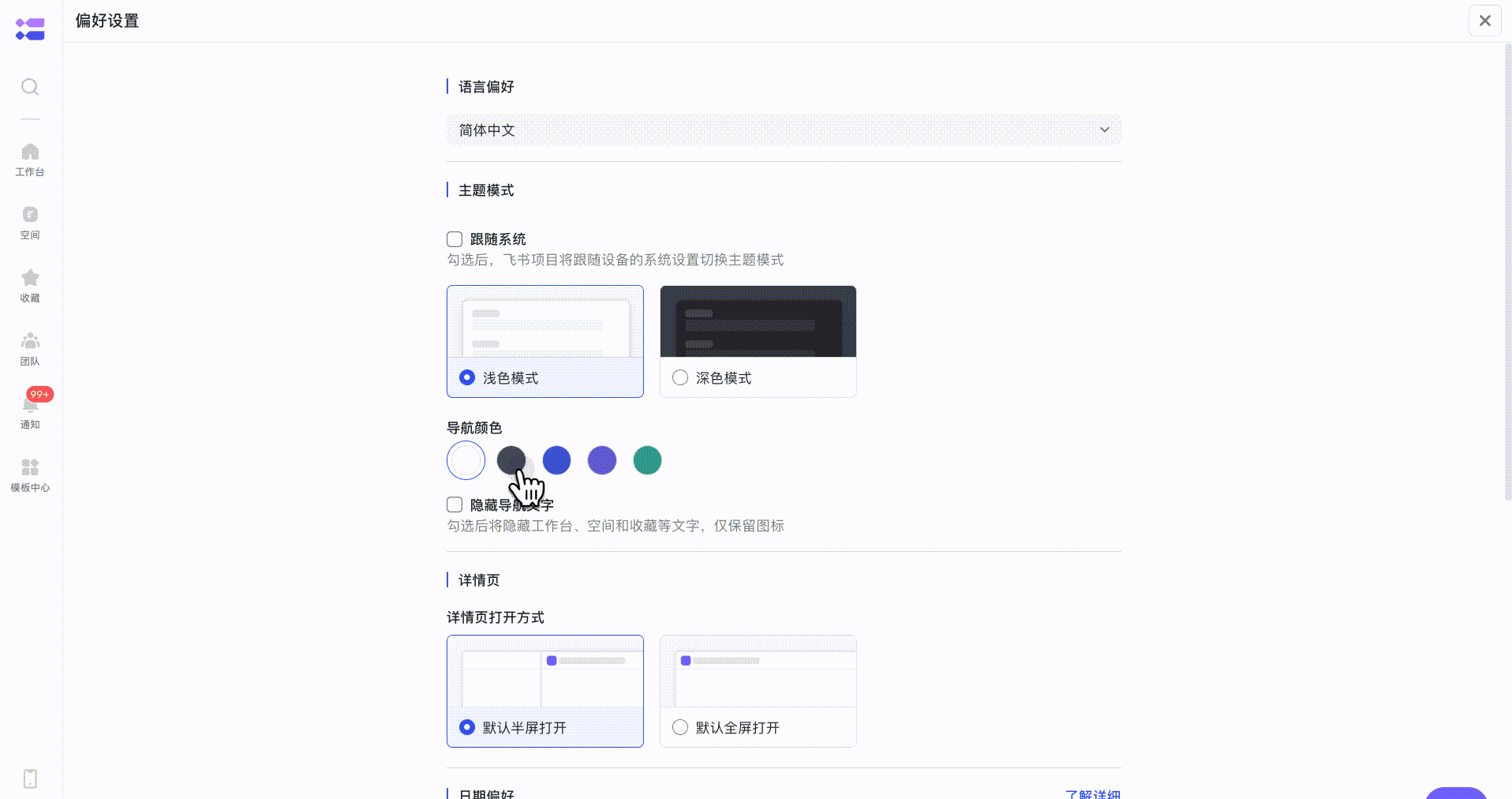The image size is (1512, 799).
Task: Open the 团队 team icon
Action: pos(30,341)
